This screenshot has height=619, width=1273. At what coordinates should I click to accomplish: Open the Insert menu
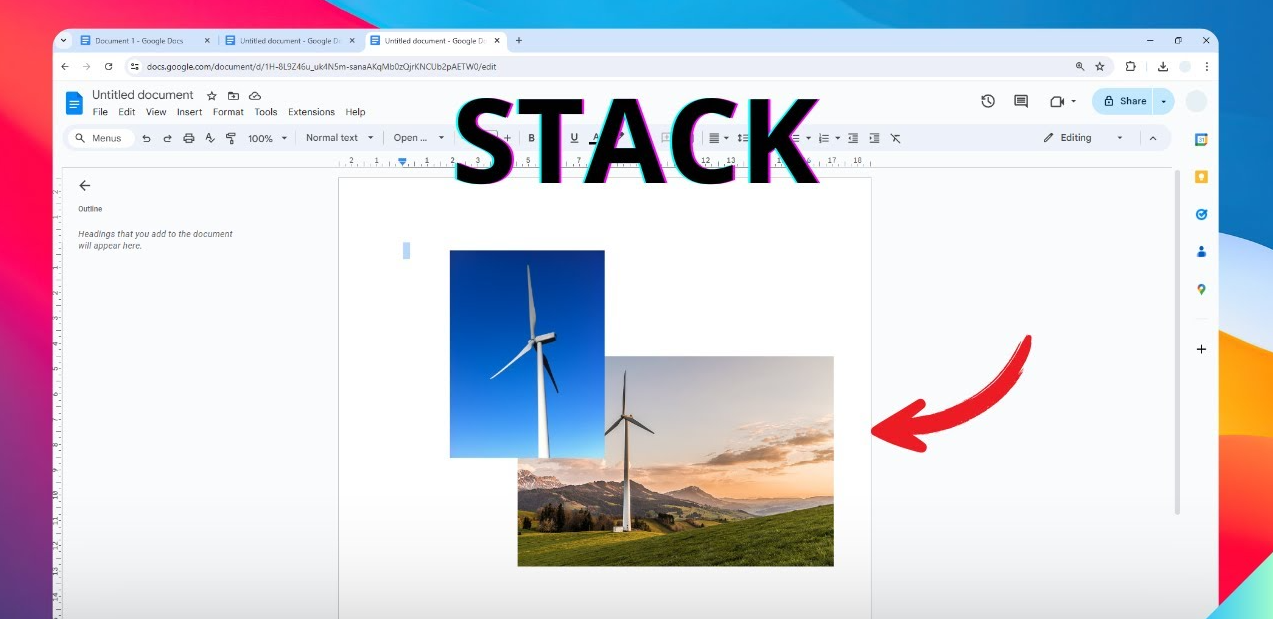tap(189, 112)
